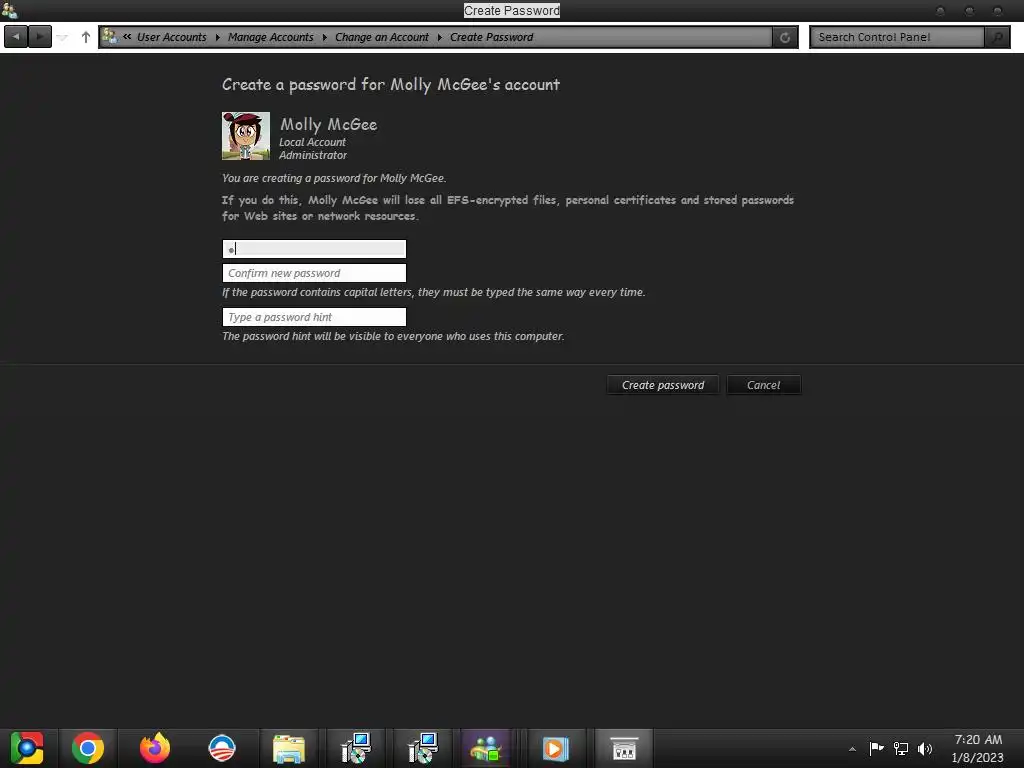Viewport: 1024px width, 768px height.
Task: Navigate to the Manage Accounts breadcrumb
Action: pos(270,37)
